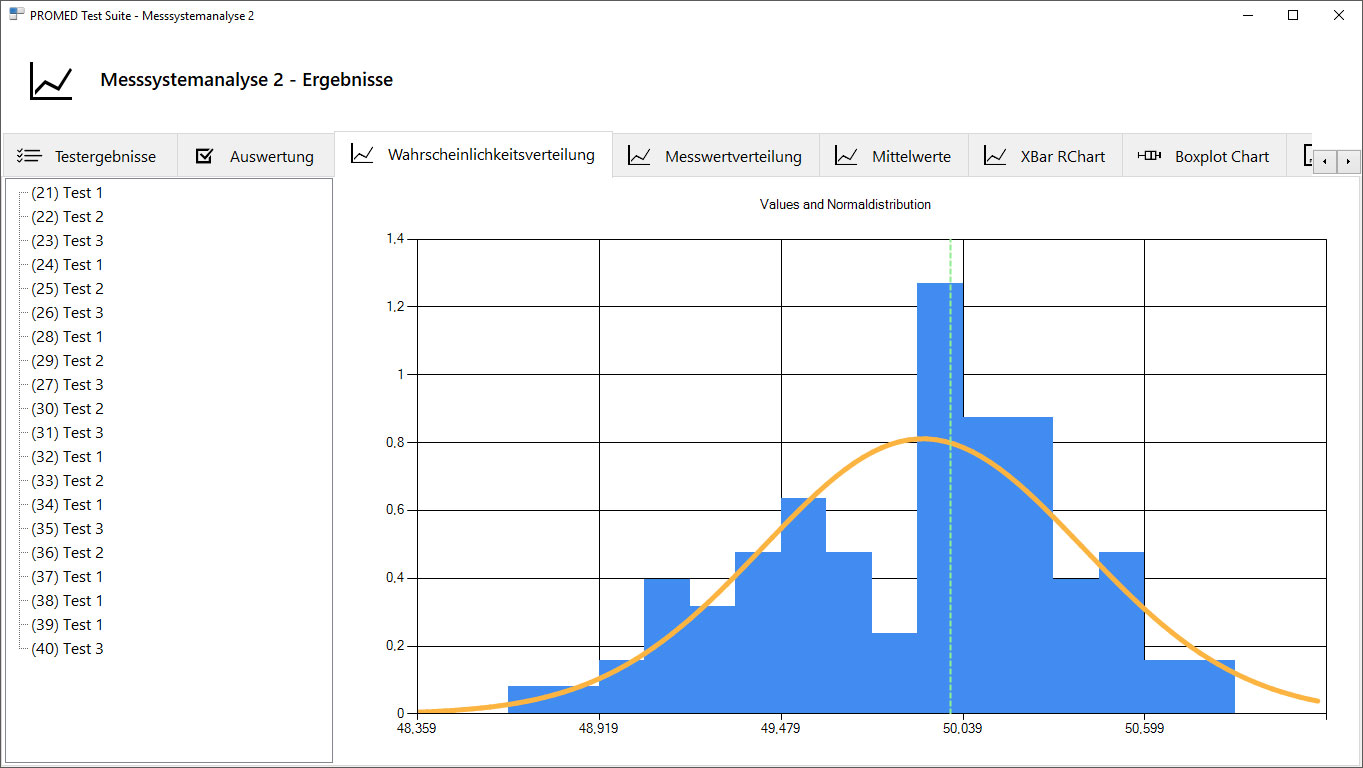Click the heading Messsystemanalyse 2 - Ergebnisse
This screenshot has height=768, width=1363.
click(246, 80)
